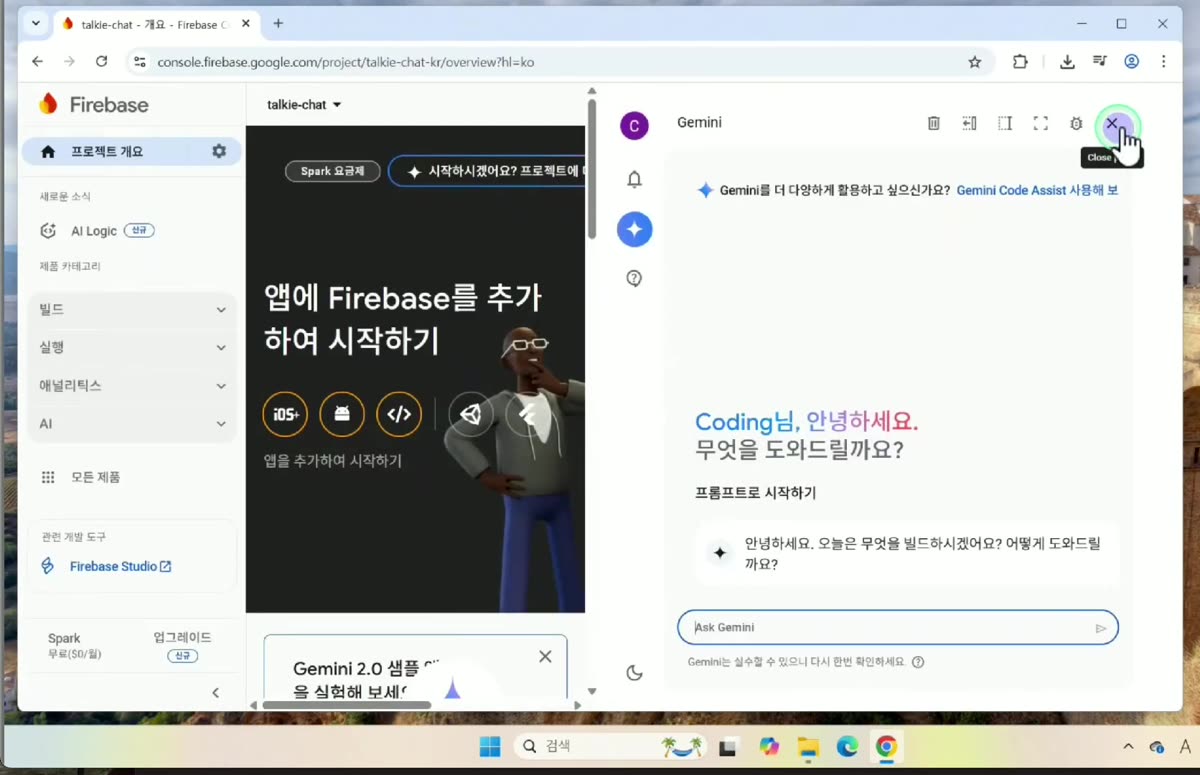Open AI Logic sidebar item
Viewport: 1200px width, 775px height.
pyautogui.click(x=94, y=231)
